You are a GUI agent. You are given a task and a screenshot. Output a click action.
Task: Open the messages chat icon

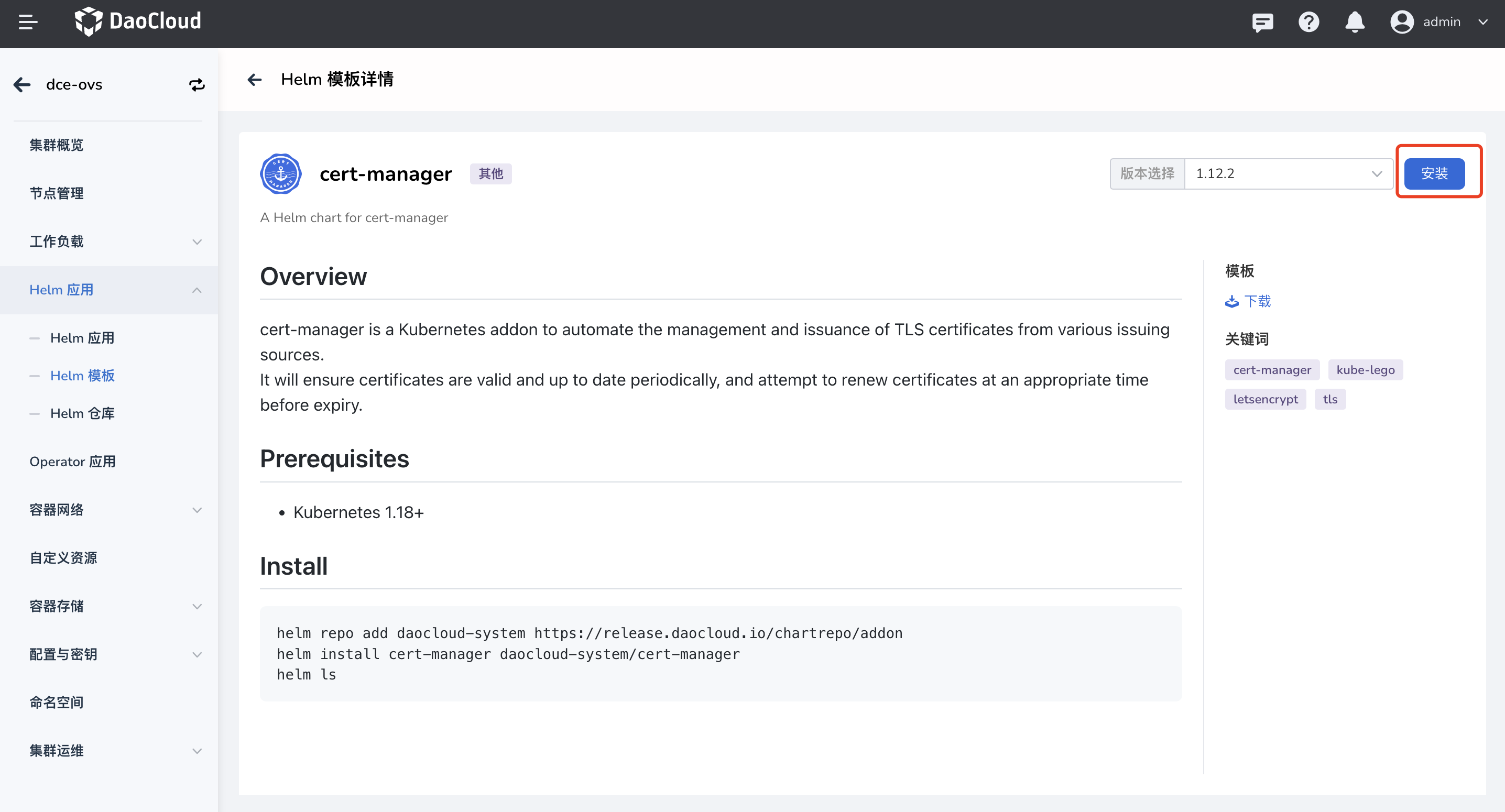pyautogui.click(x=1262, y=22)
